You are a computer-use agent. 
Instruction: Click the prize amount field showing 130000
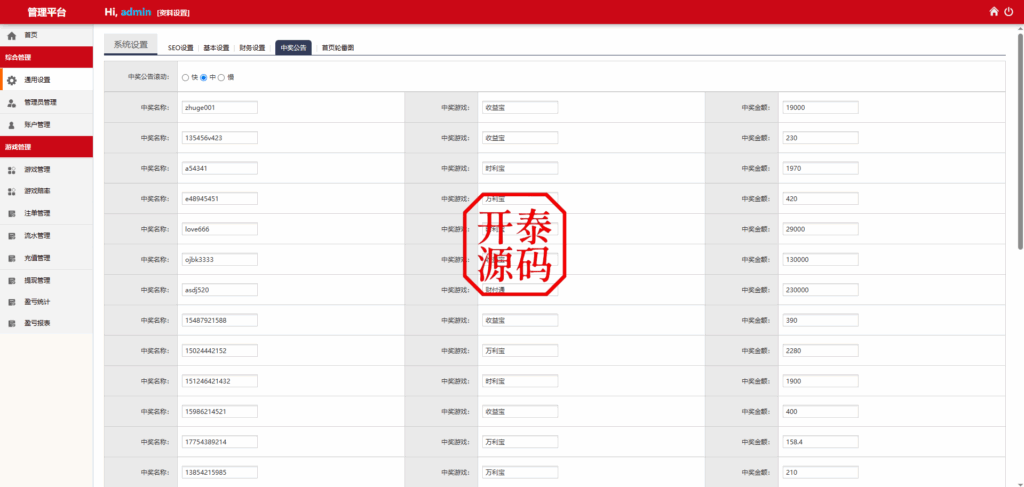coord(820,259)
